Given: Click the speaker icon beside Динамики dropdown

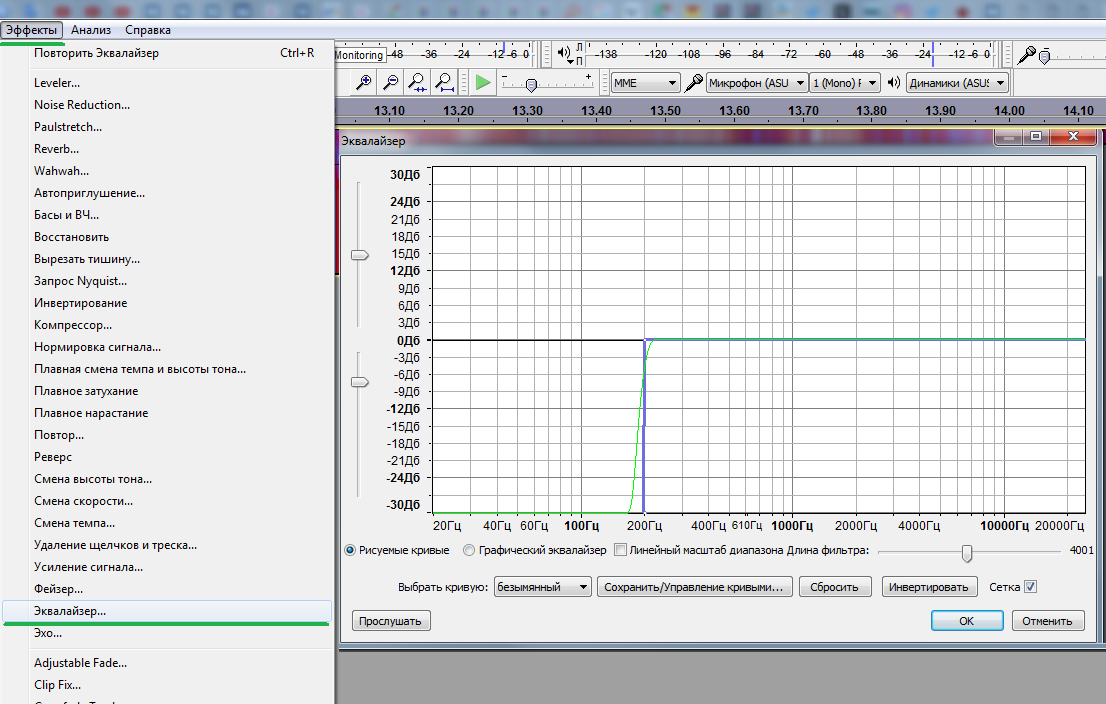Looking at the screenshot, I should coord(894,83).
